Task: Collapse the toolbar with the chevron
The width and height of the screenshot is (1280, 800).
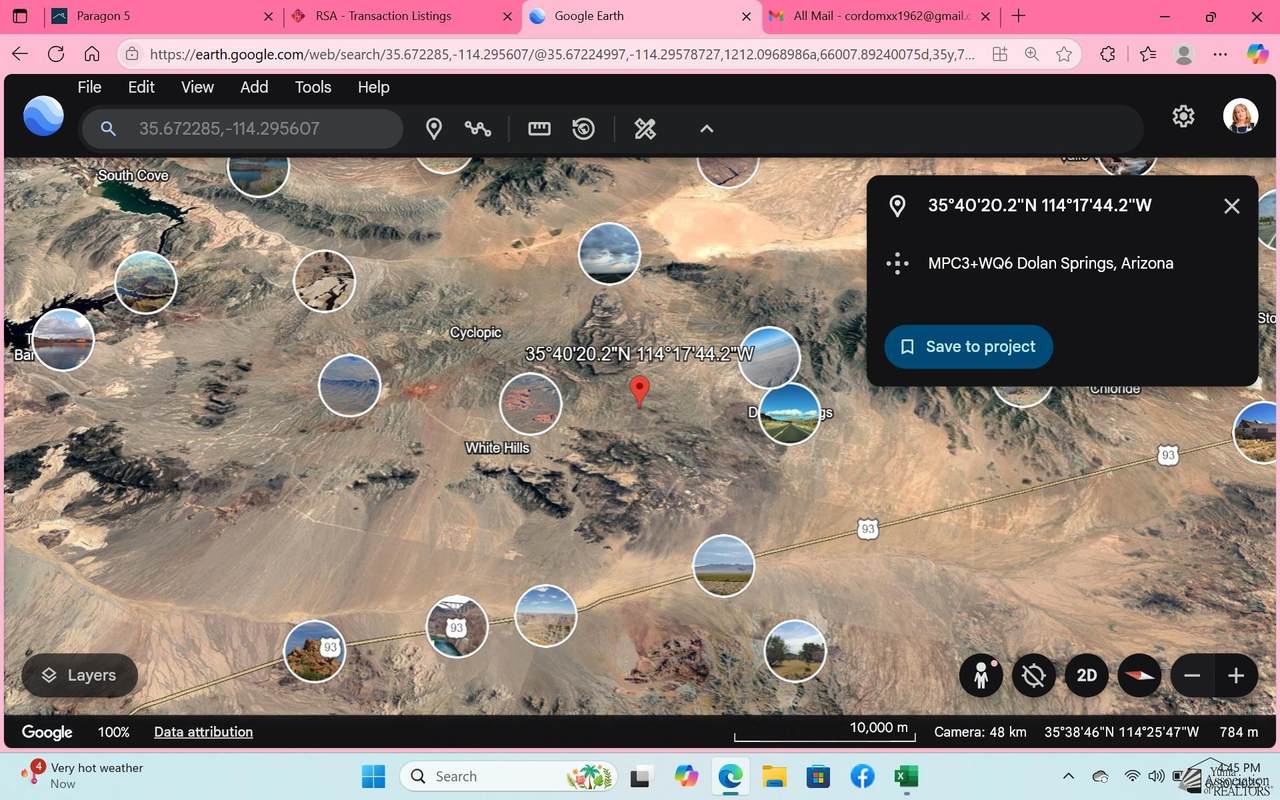Action: coord(706,129)
